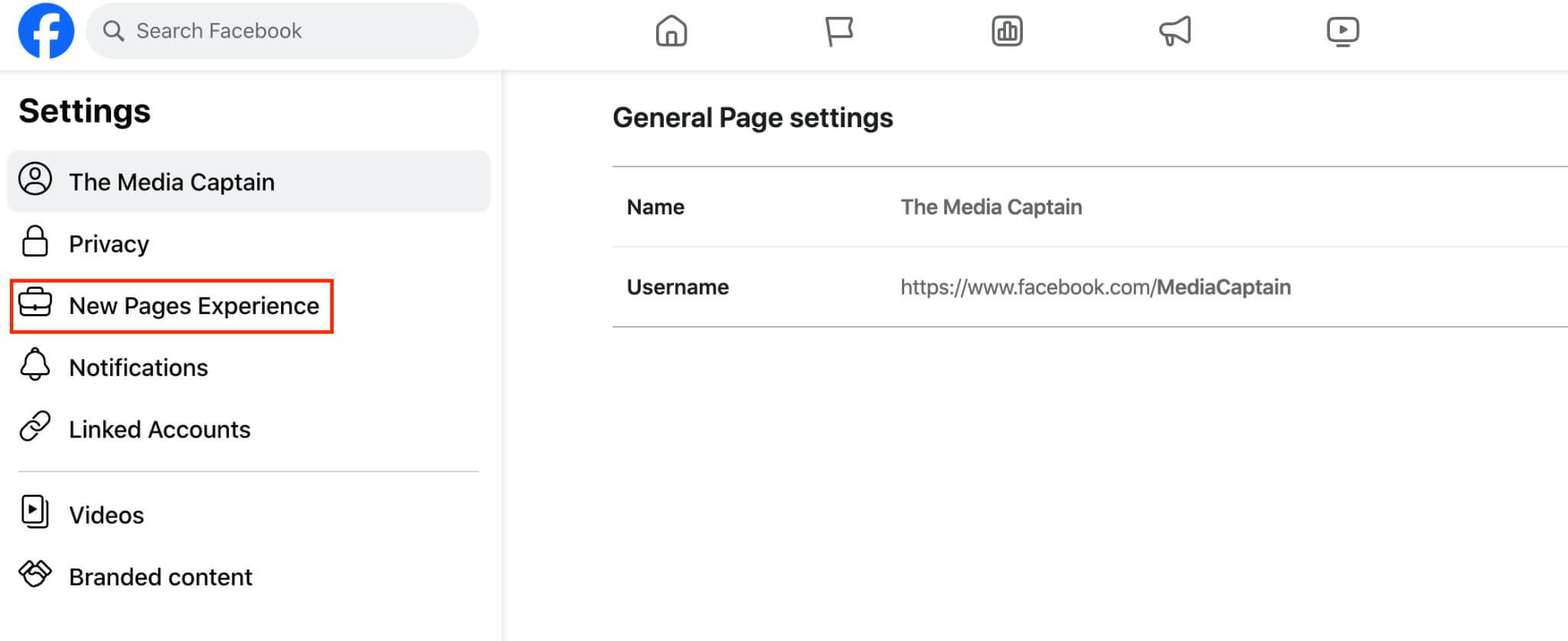Image resolution: width=1568 pixels, height=641 pixels.
Task: Select The Media Captain settings item
Action: pyautogui.click(x=249, y=182)
